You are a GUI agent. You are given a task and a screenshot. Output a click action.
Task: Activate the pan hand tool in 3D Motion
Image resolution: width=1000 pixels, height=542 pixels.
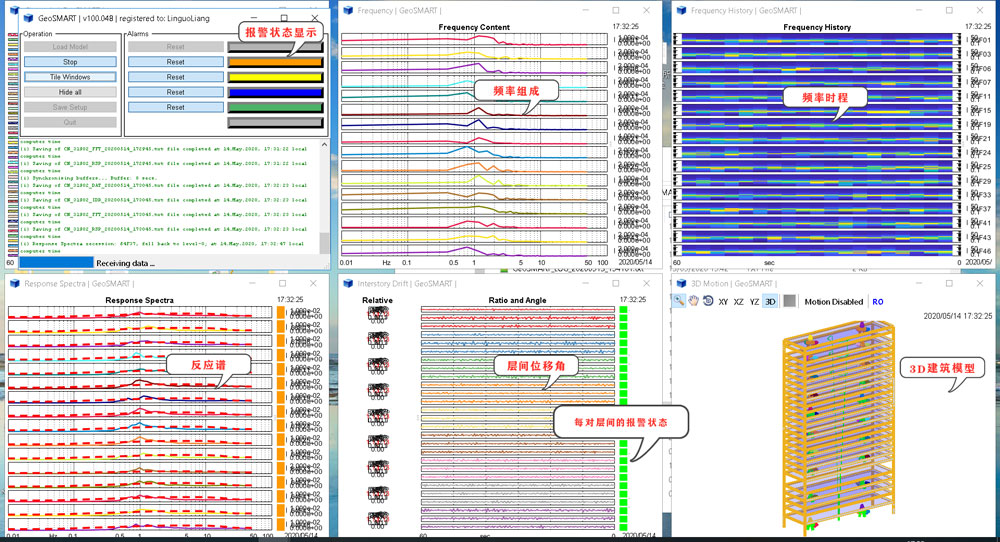click(692, 300)
